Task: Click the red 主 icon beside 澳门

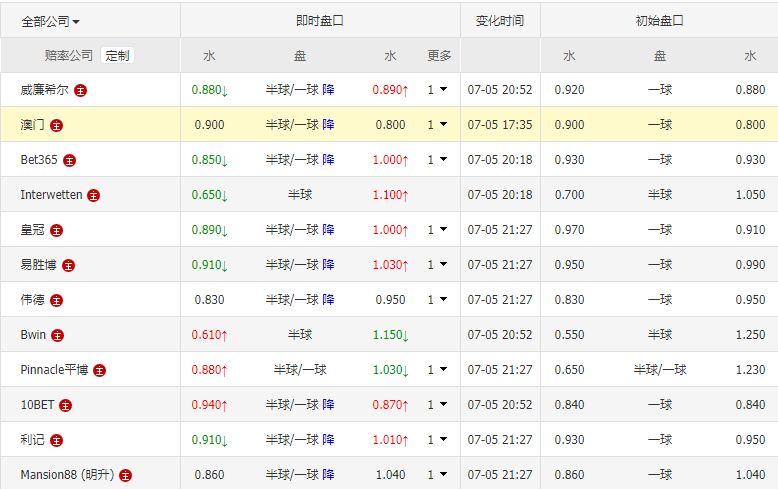Action: click(57, 125)
